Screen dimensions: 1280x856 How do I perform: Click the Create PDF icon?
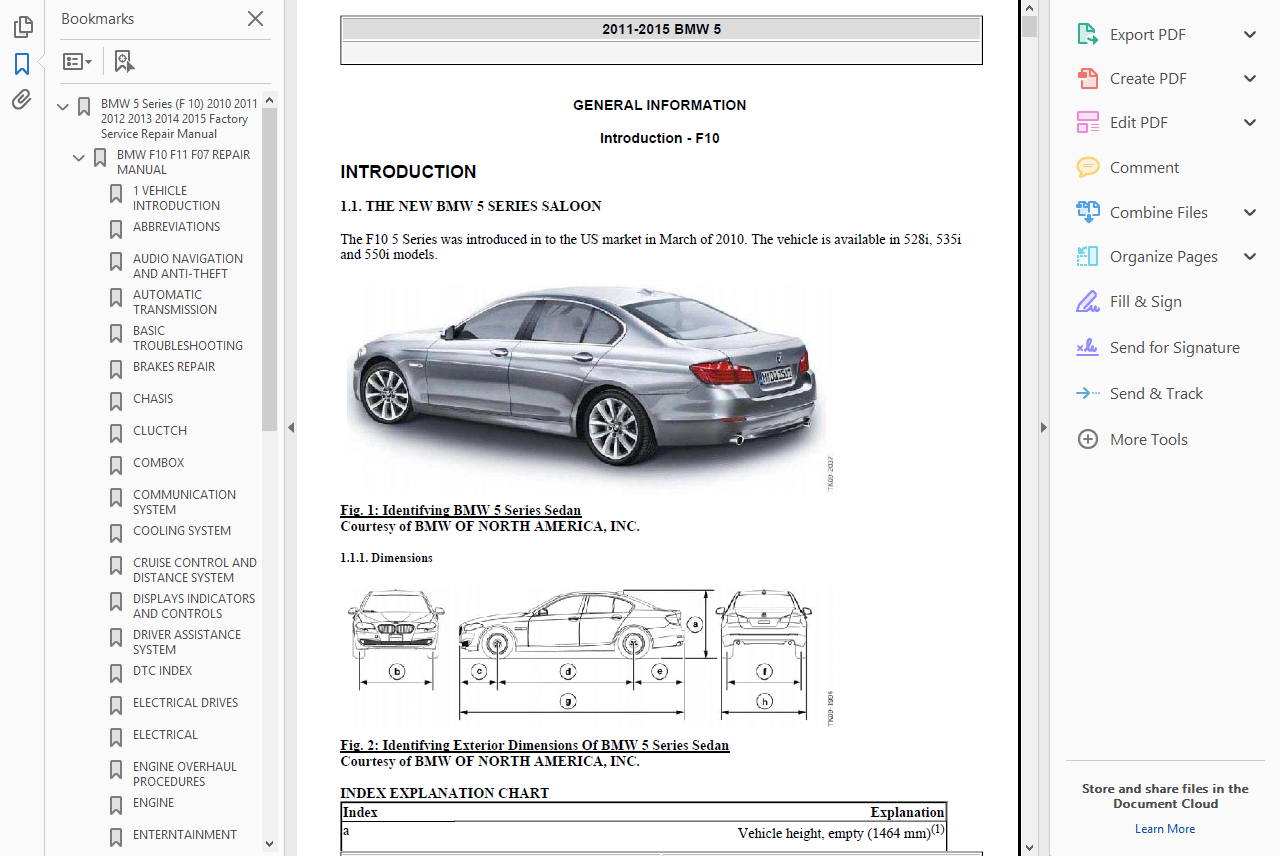[x=1087, y=78]
